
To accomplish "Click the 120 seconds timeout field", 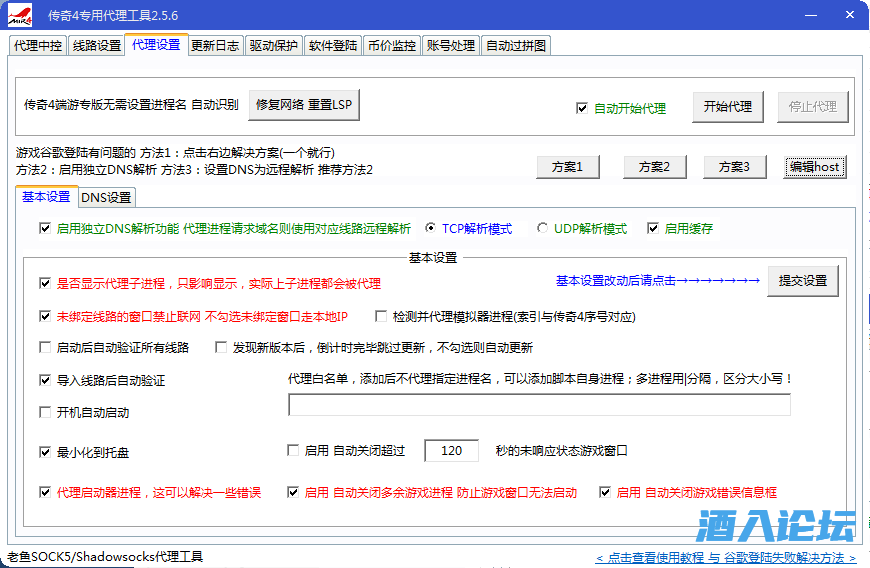I will tap(452, 451).
